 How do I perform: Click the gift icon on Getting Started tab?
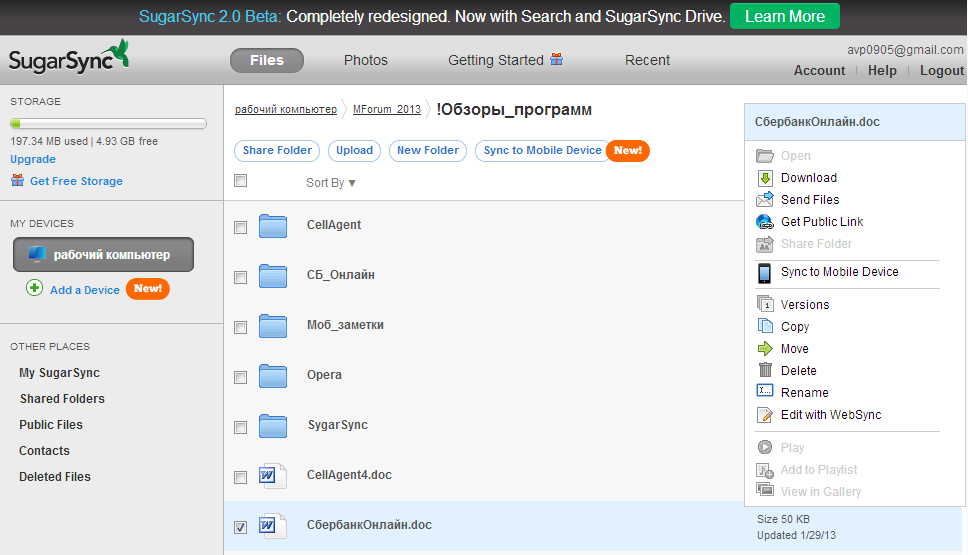pos(556,59)
